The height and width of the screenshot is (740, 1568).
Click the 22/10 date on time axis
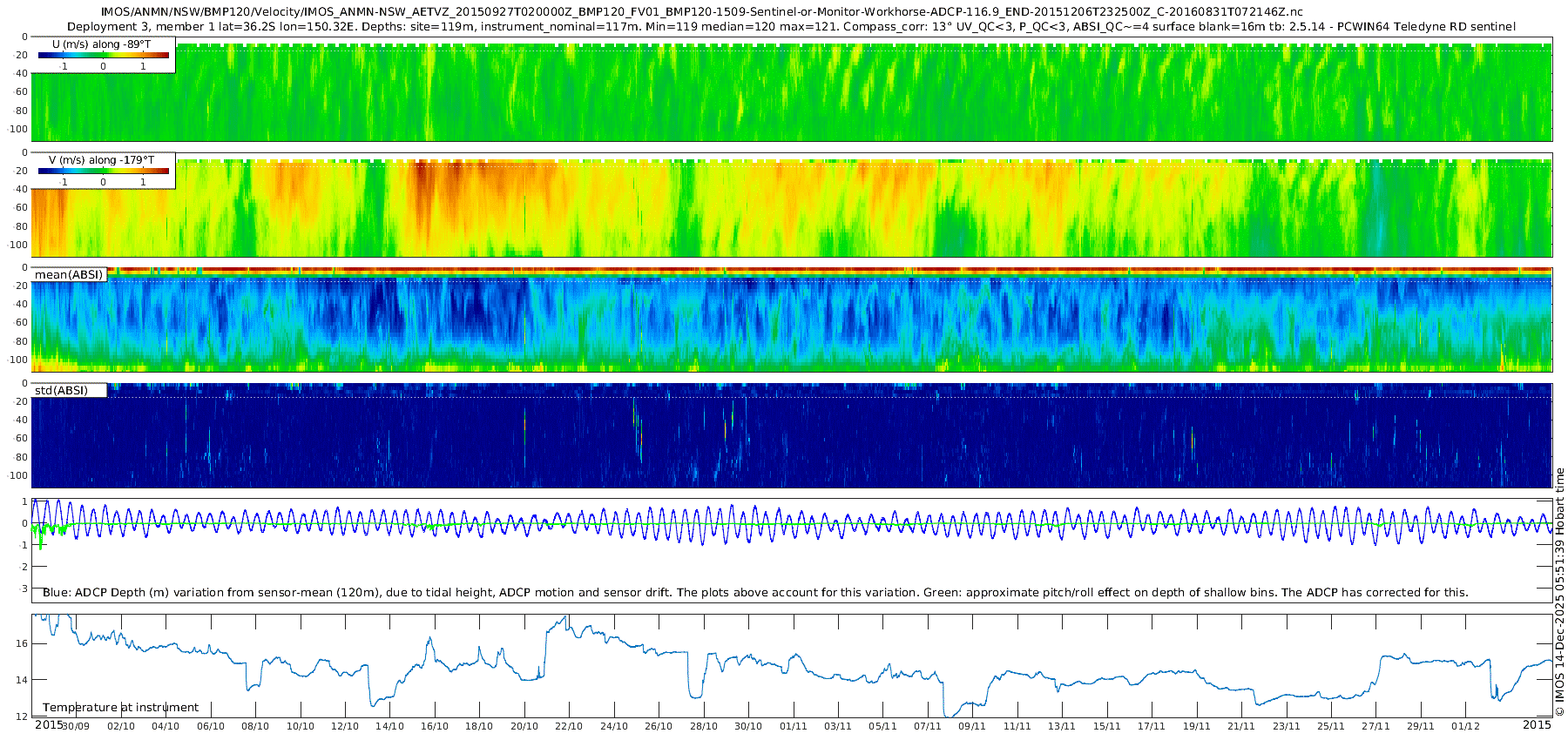pos(569,726)
